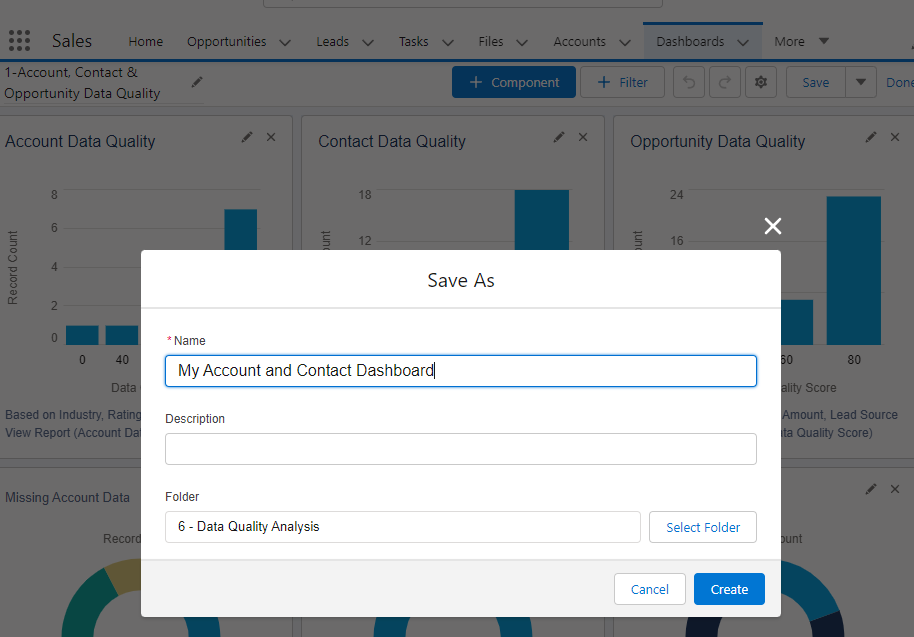Edit the Contact Data Quality component
The width and height of the screenshot is (914, 637).
point(559,137)
